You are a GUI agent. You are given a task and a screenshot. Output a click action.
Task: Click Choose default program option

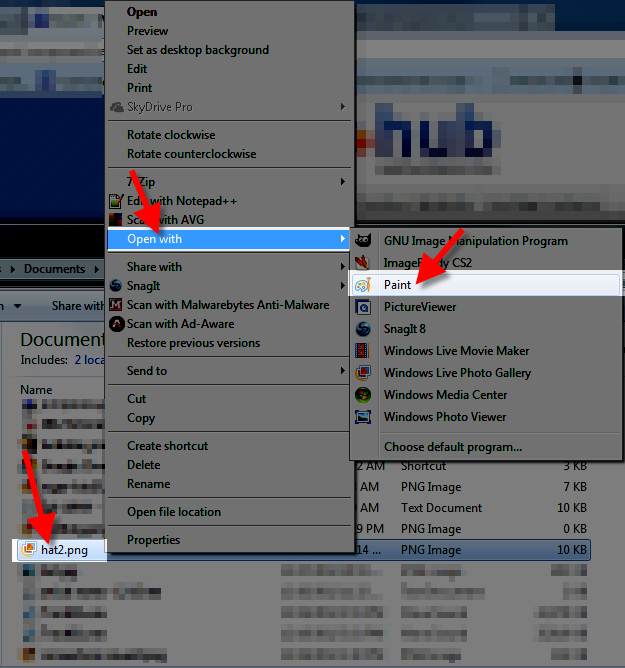click(452, 447)
